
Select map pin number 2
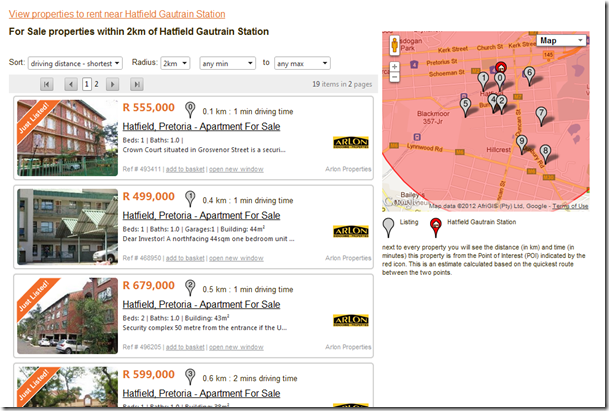[x=501, y=104]
